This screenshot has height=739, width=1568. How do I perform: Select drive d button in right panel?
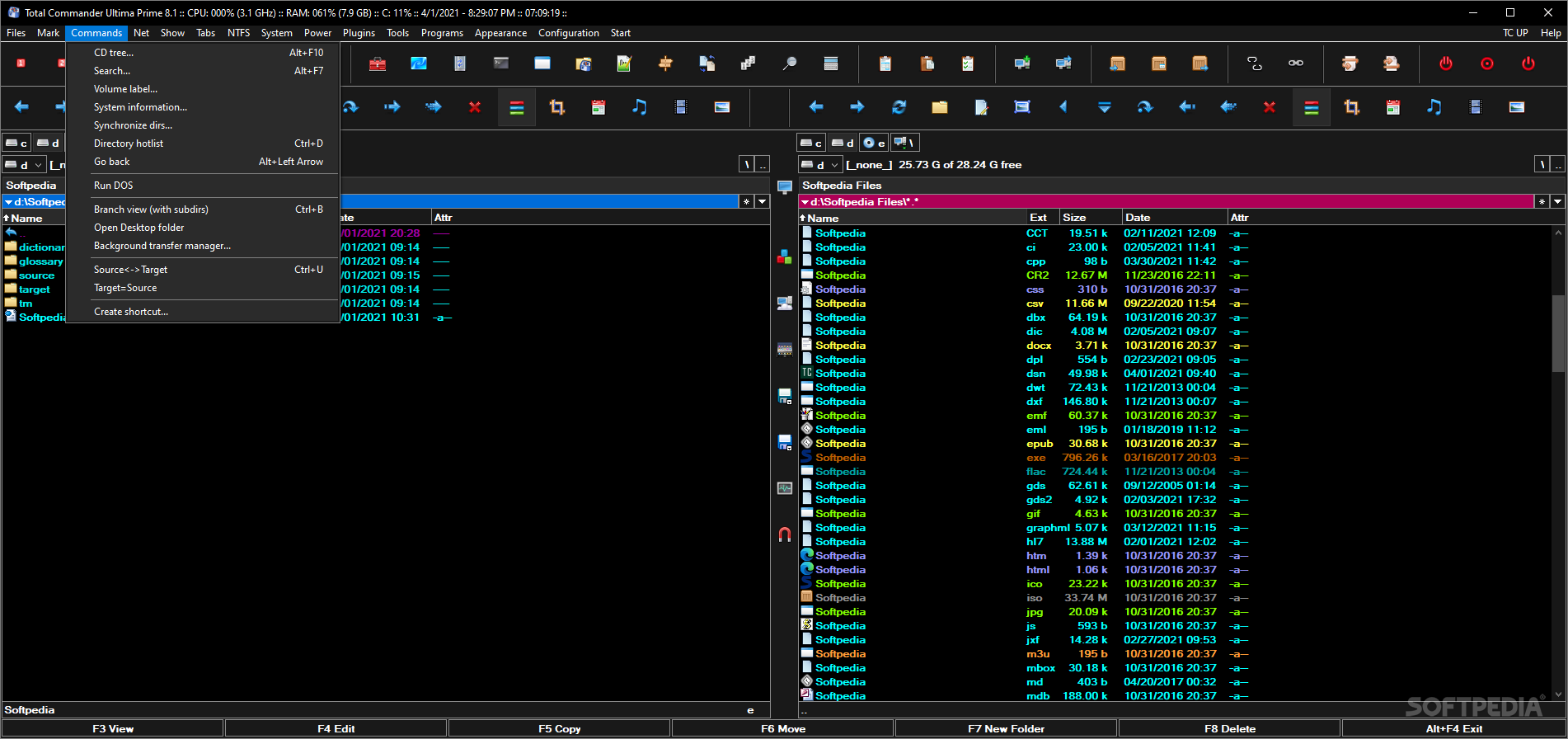[x=843, y=143]
